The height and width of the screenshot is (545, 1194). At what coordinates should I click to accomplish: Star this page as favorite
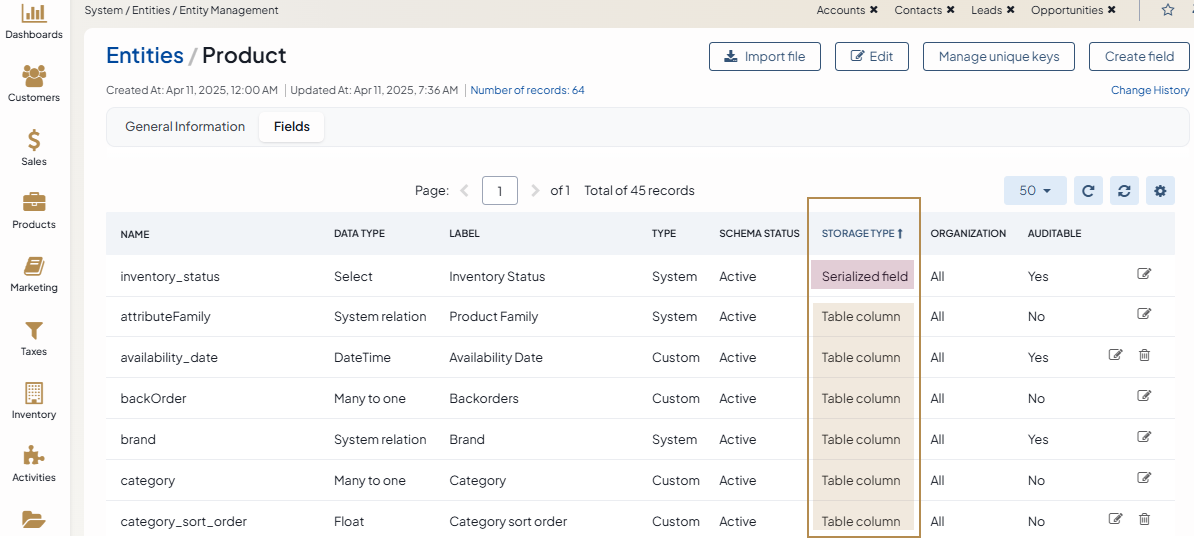point(1167,10)
